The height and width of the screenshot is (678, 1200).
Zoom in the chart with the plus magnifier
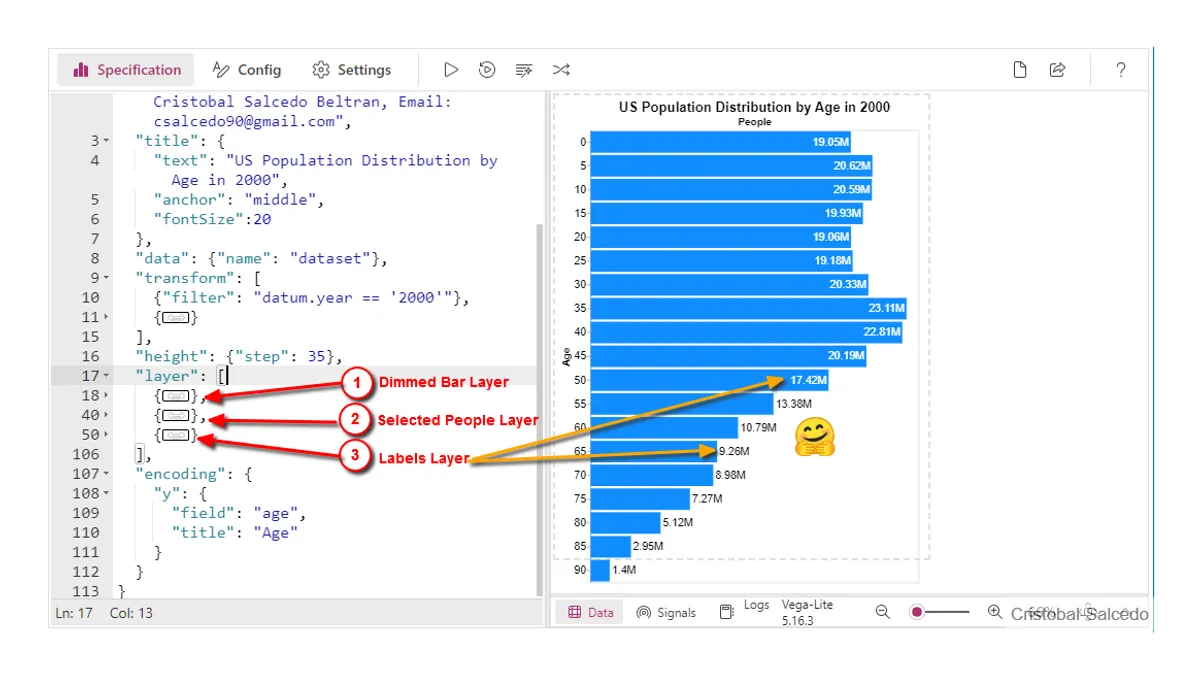pyautogui.click(x=994, y=611)
